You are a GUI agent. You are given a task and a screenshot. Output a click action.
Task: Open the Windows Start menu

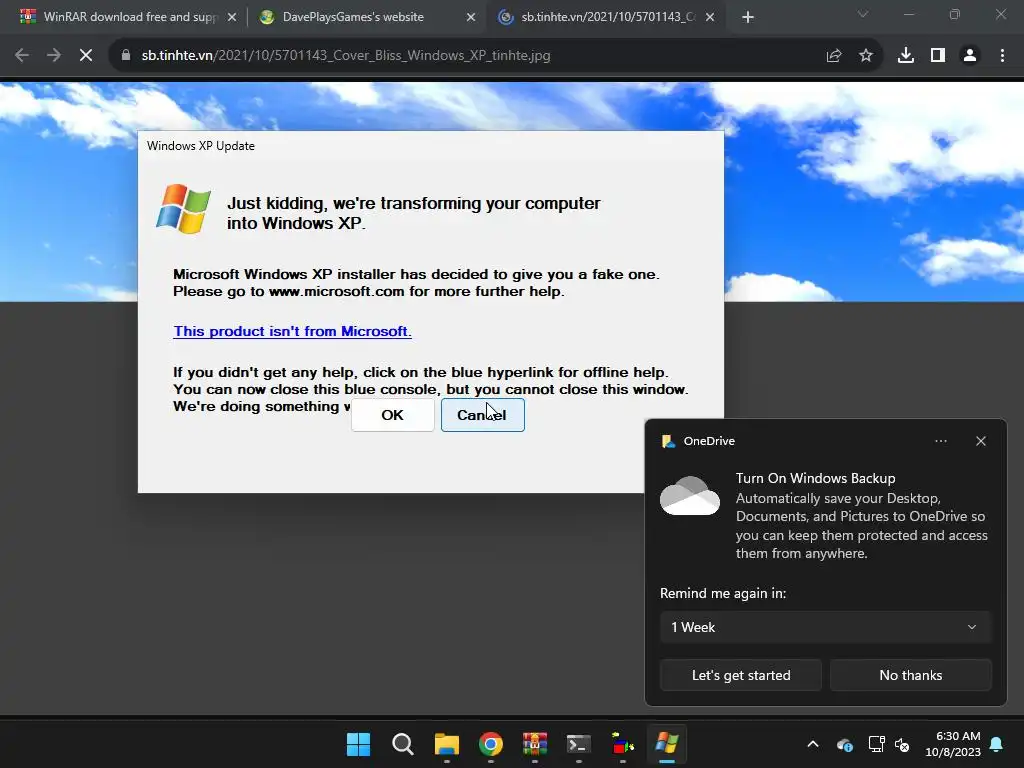click(x=359, y=744)
